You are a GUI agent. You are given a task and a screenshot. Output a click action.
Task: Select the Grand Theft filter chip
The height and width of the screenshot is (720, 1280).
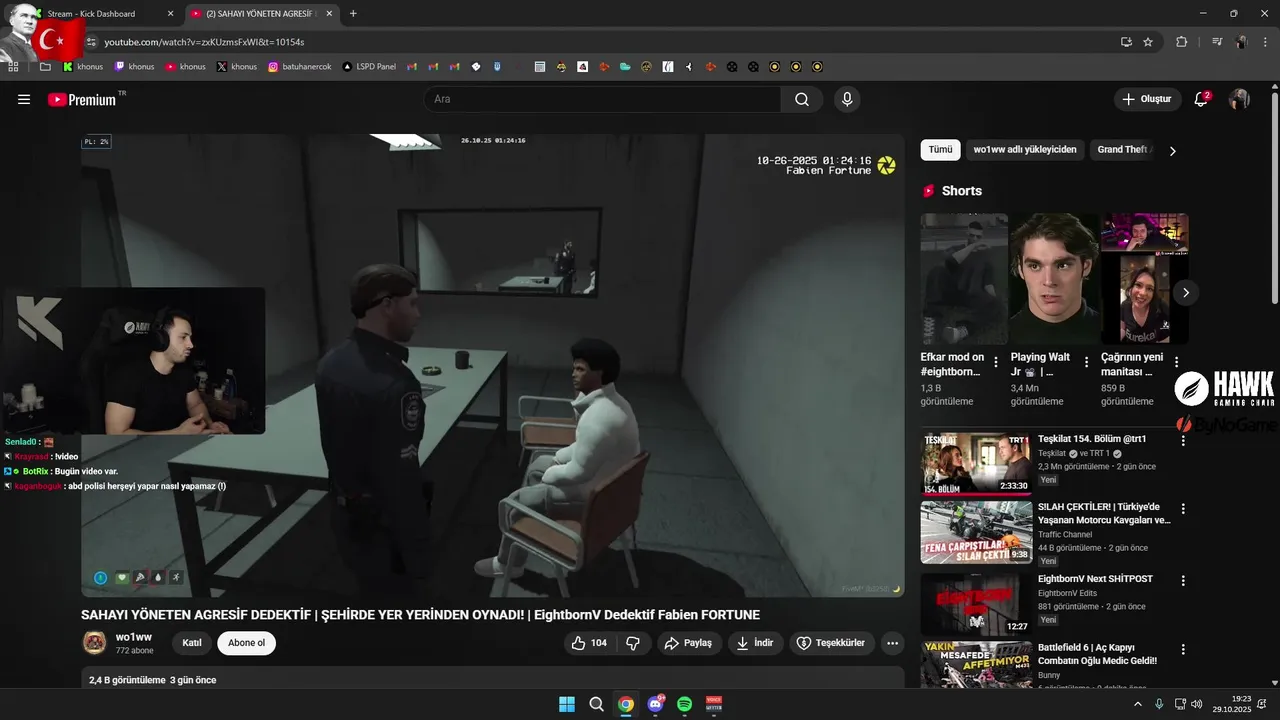click(x=1124, y=150)
